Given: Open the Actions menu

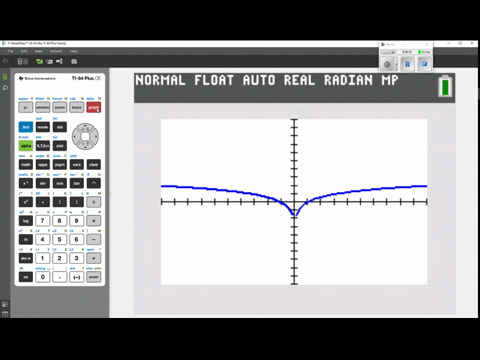Looking at the screenshot, I should (x=56, y=51).
